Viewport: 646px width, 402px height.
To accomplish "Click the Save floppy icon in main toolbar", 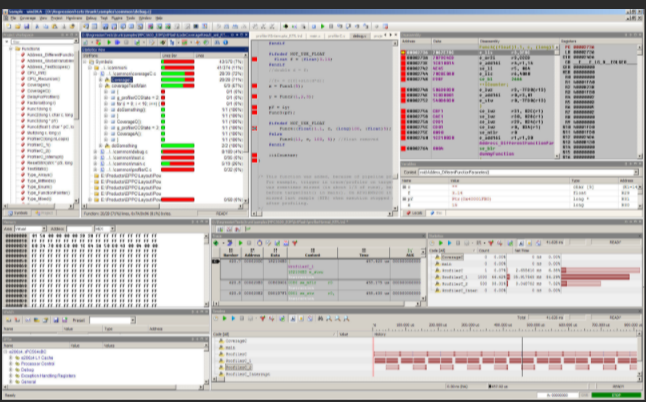I will point(27,26).
